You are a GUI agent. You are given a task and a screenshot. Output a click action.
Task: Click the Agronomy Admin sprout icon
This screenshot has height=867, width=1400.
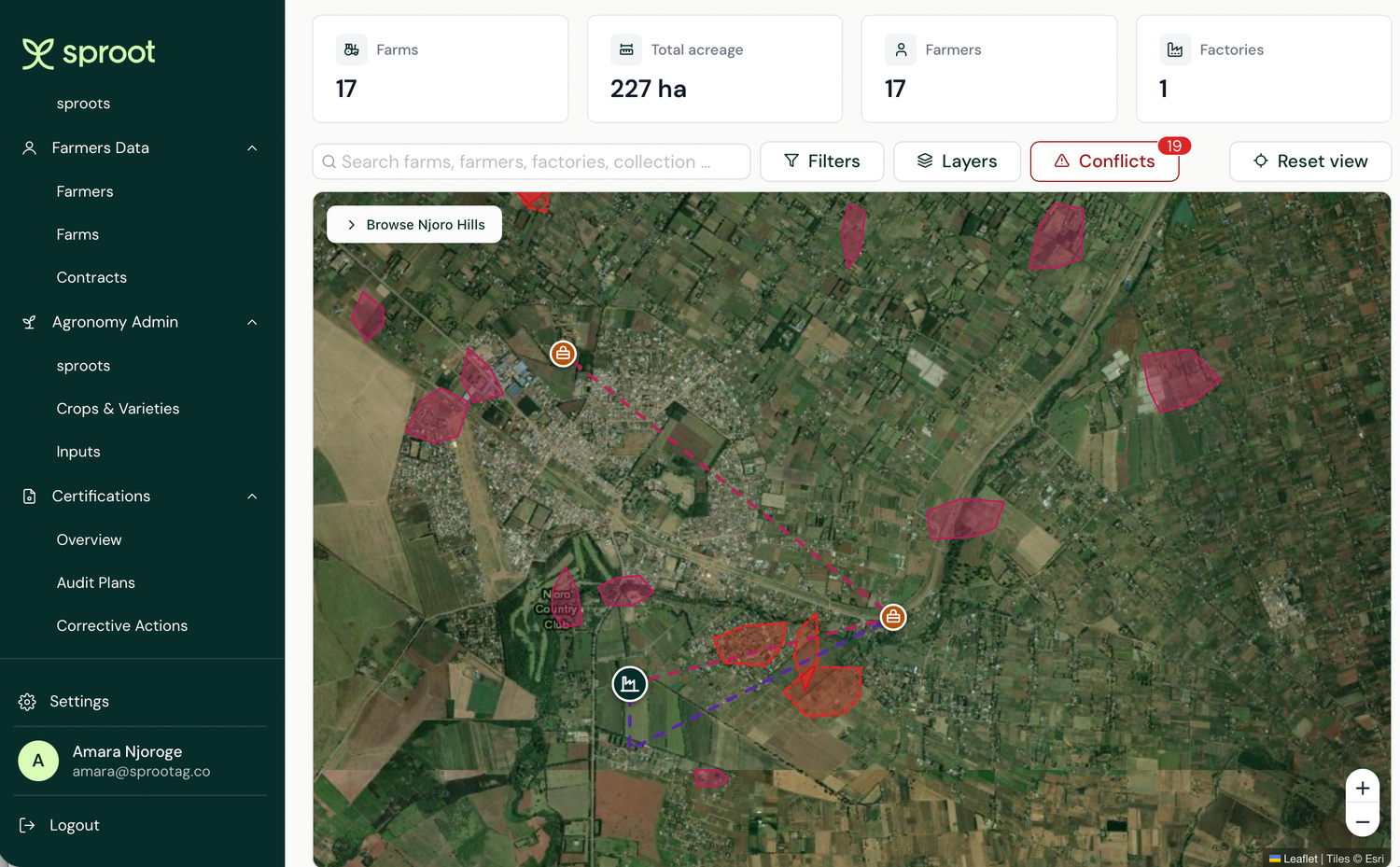pos(30,322)
